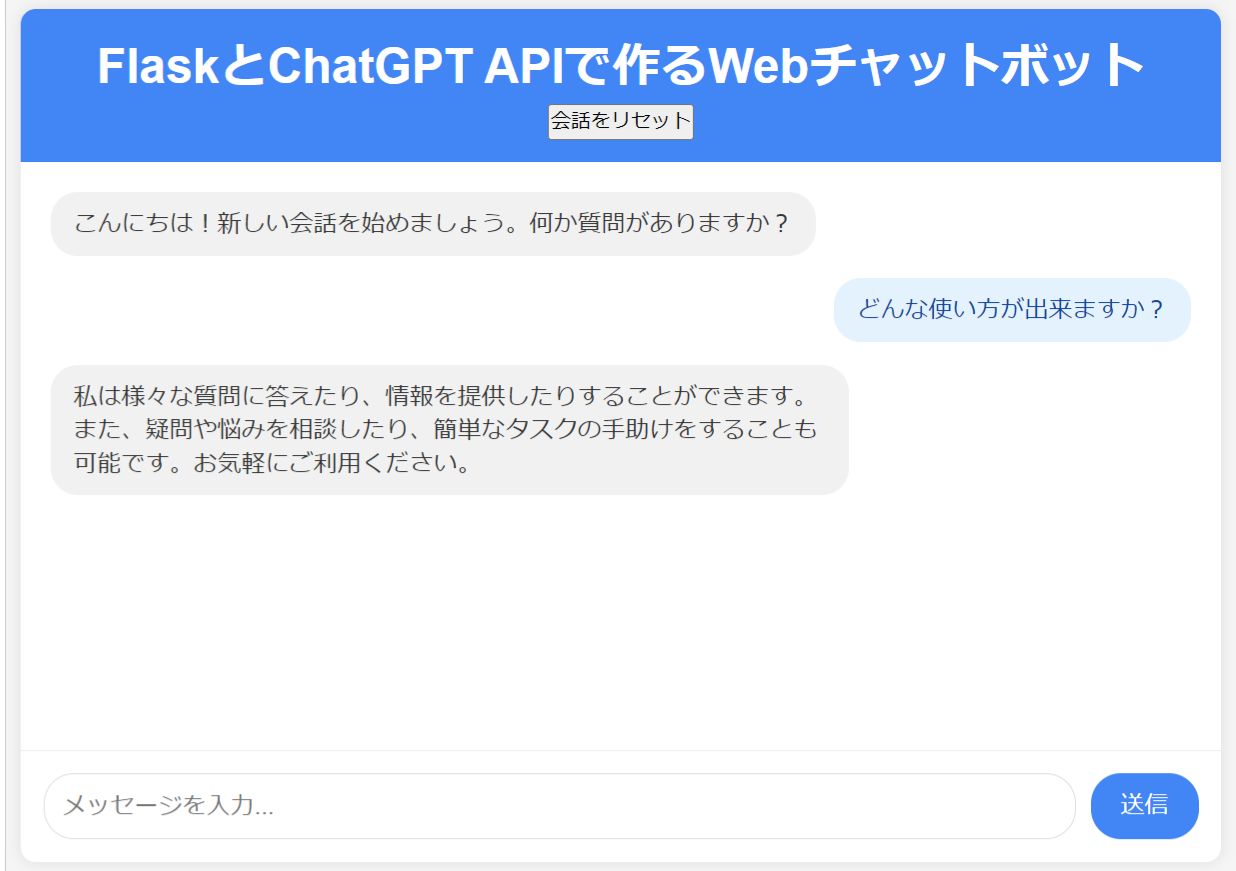Click the bot reply bubble about 様々な質問
1236x871 pixels.
(449, 429)
